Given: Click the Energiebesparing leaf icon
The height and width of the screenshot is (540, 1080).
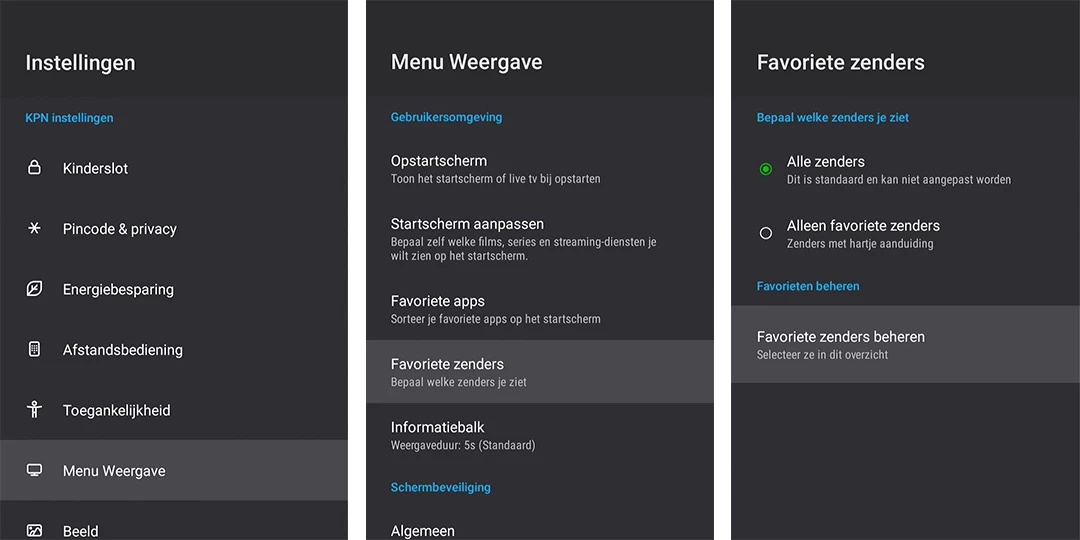Looking at the screenshot, I should pos(34,289).
